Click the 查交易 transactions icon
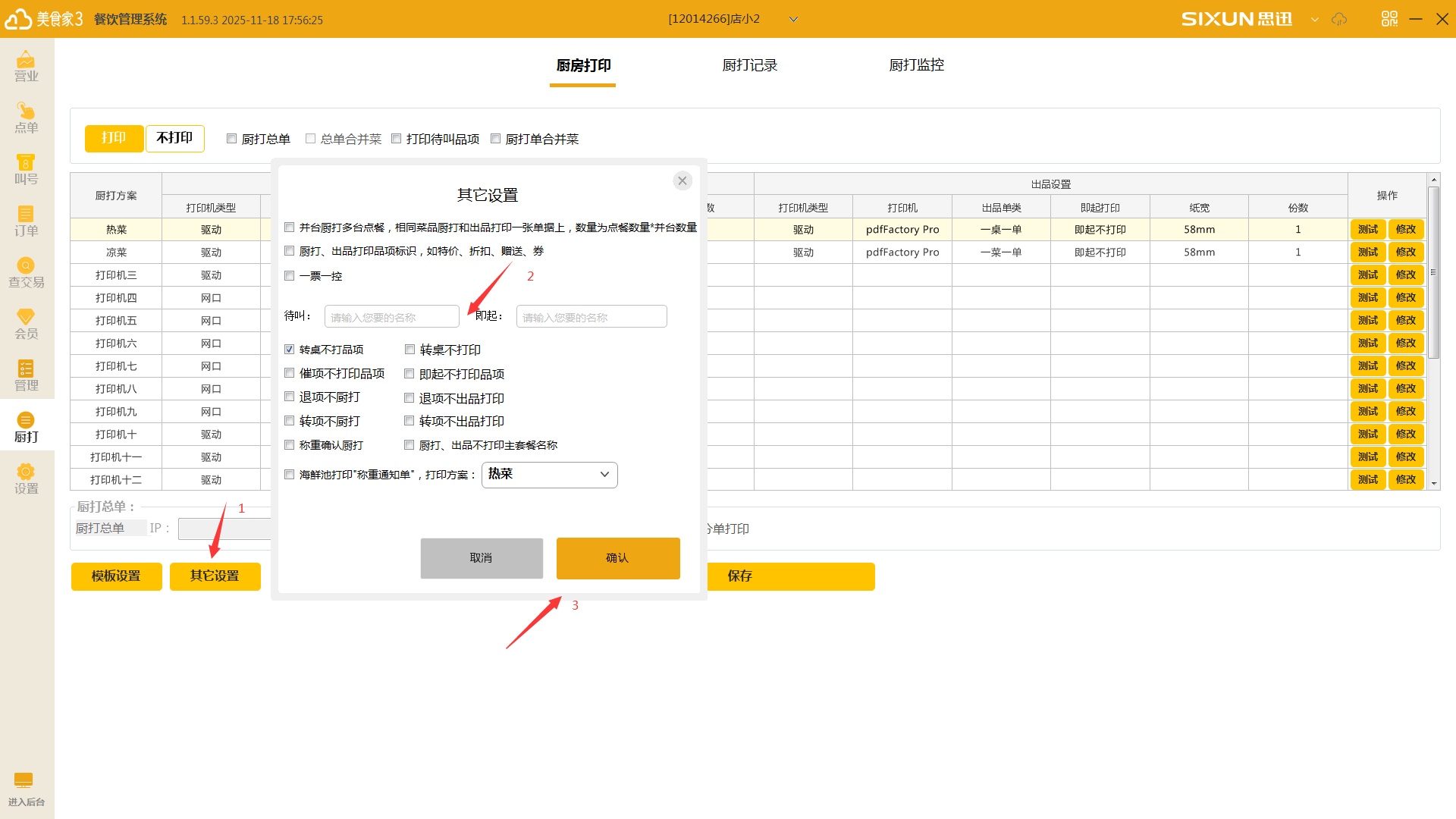The width and height of the screenshot is (1456, 819). pos(26,272)
